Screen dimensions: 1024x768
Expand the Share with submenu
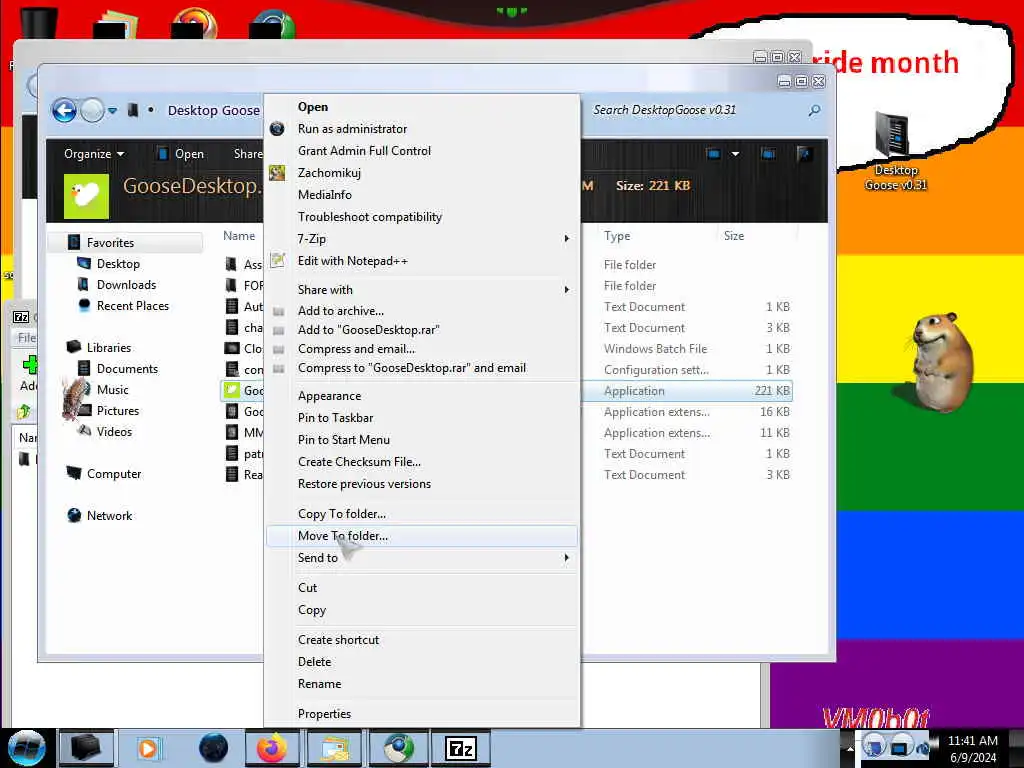point(421,289)
